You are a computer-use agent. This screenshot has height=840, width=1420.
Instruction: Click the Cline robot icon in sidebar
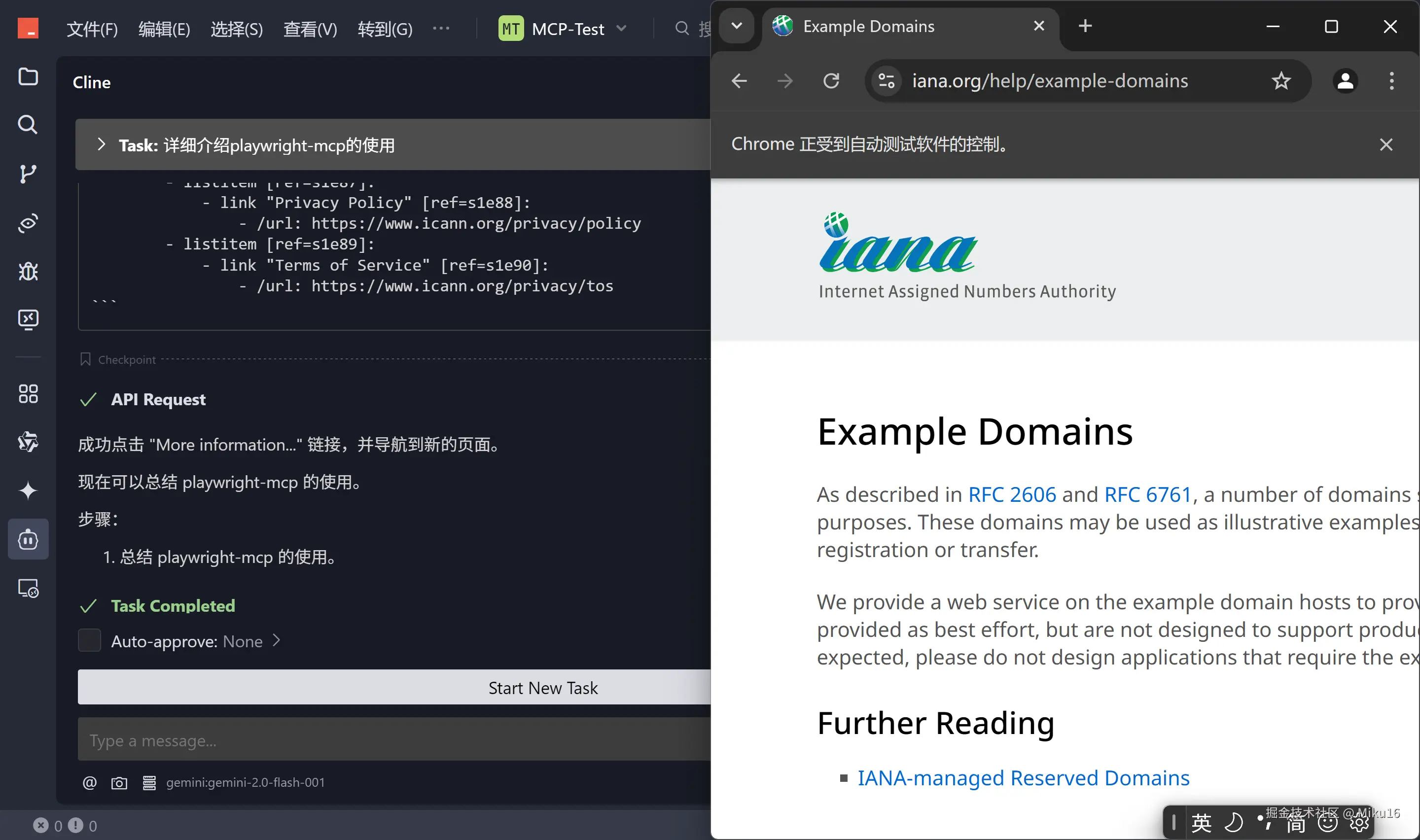28,539
